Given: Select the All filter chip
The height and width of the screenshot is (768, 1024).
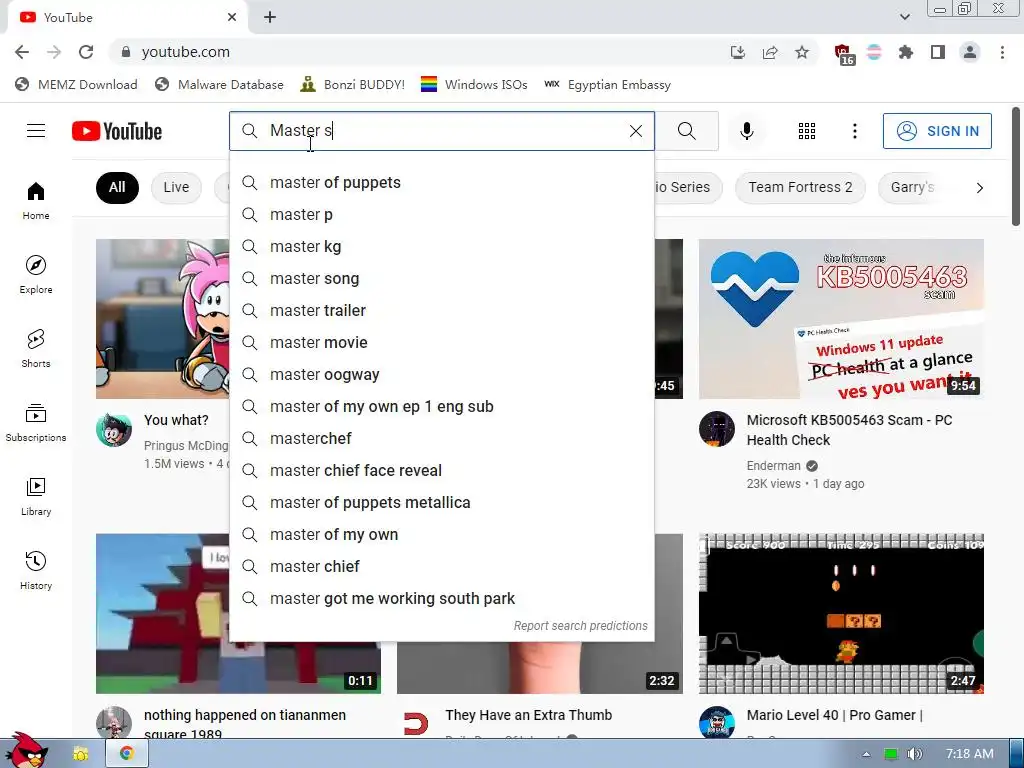Looking at the screenshot, I should [x=117, y=188].
